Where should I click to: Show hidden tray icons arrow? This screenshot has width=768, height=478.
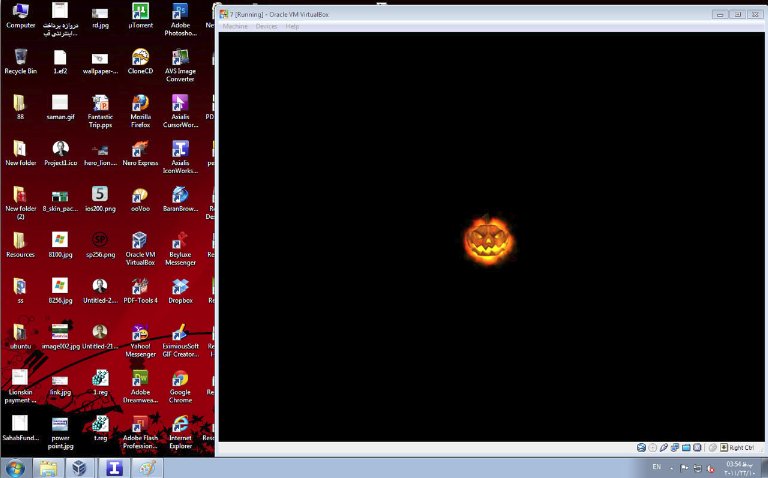pyautogui.click(x=671, y=468)
